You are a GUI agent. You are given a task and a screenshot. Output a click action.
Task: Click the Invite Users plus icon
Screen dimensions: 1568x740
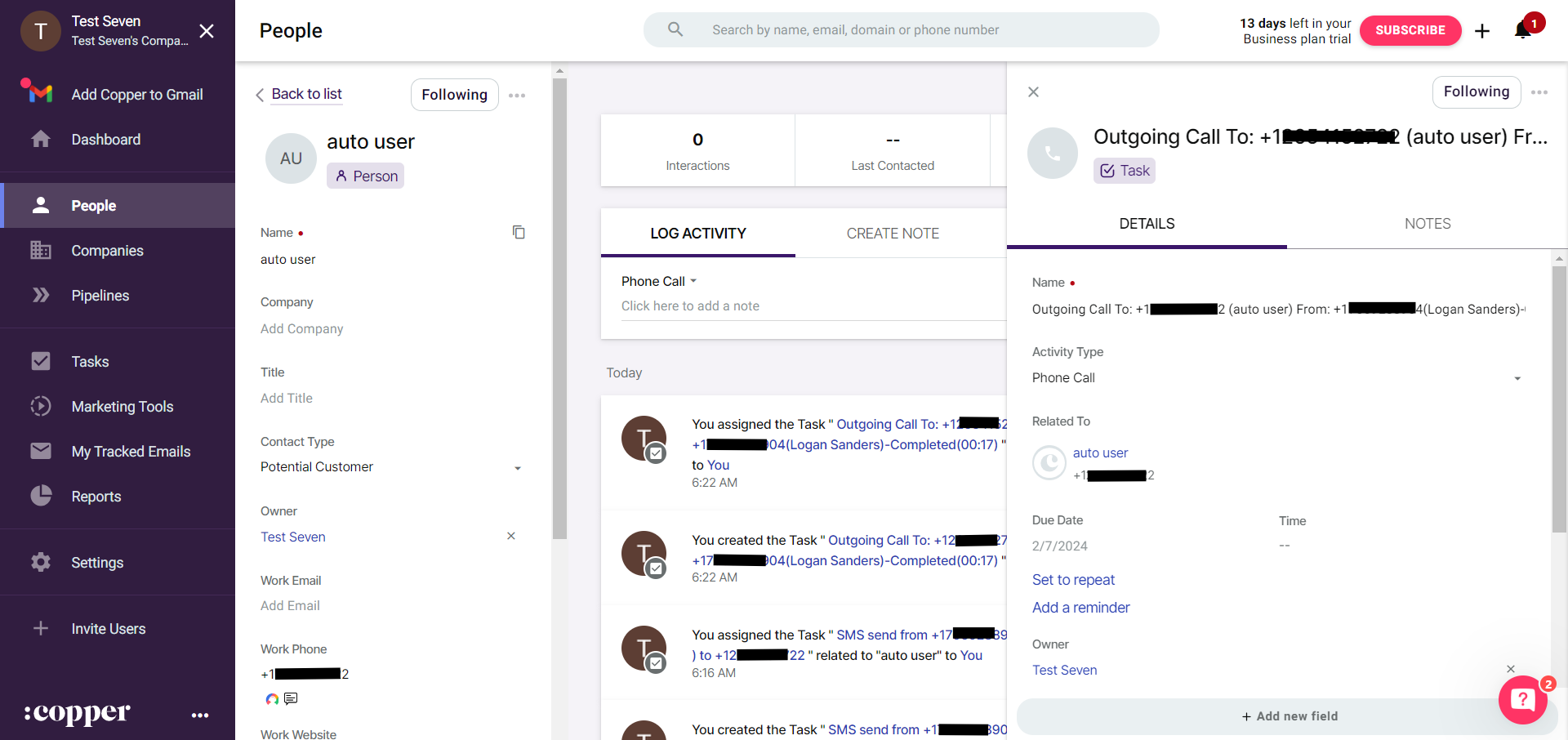pos(41,628)
